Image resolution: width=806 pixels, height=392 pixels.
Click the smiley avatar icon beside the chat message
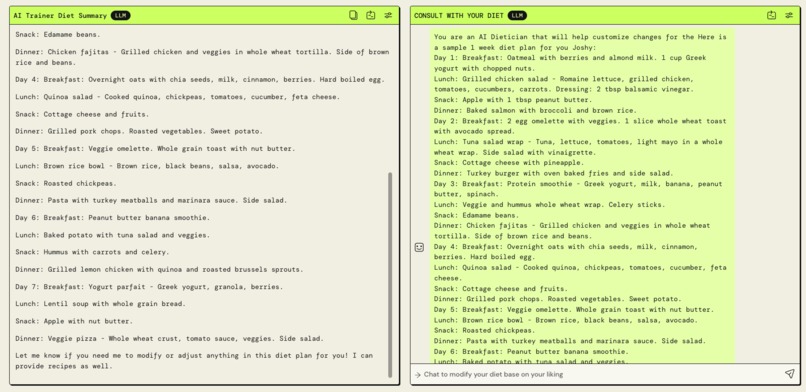(x=419, y=248)
